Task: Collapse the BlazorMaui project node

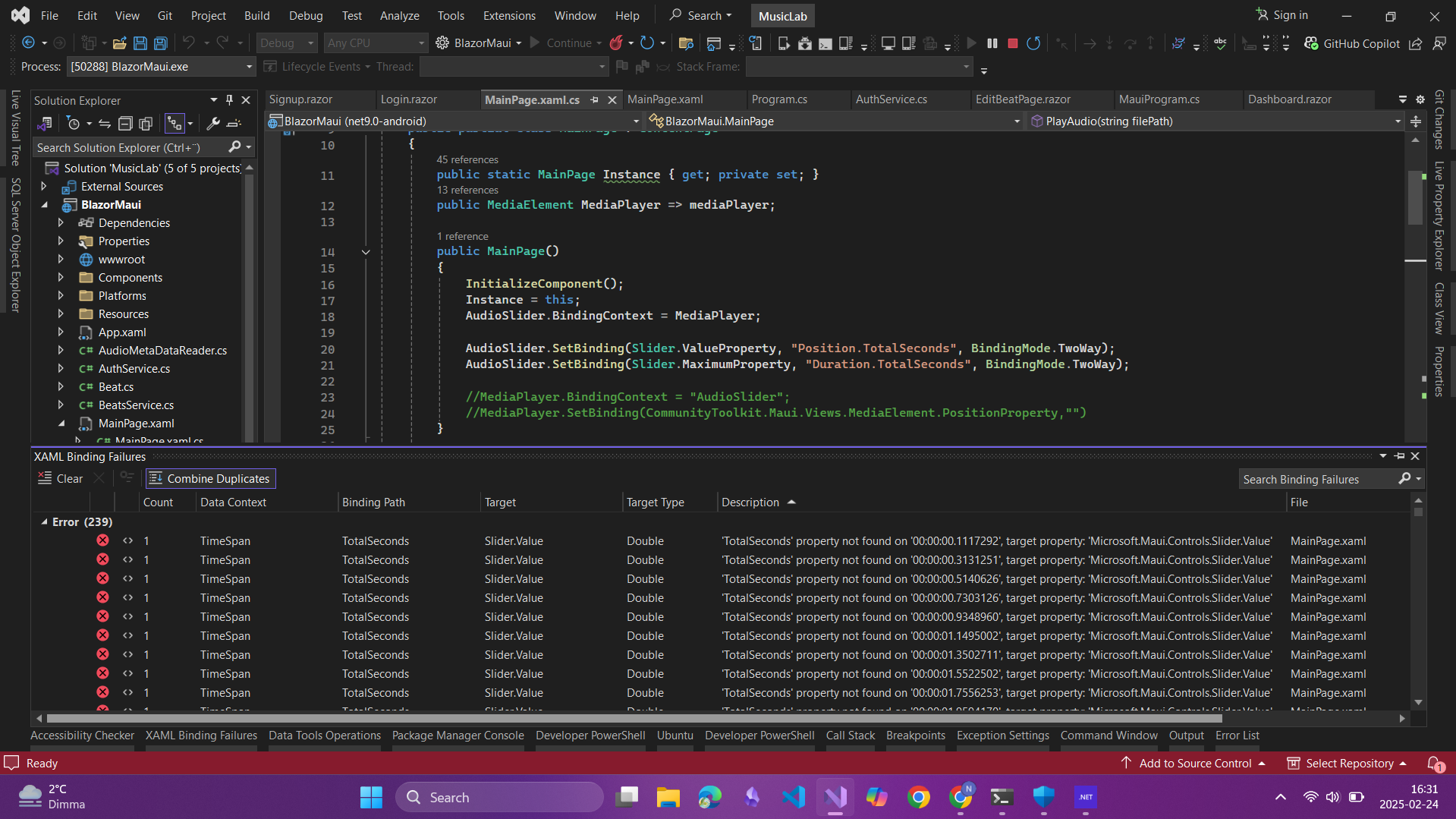Action: point(44,205)
